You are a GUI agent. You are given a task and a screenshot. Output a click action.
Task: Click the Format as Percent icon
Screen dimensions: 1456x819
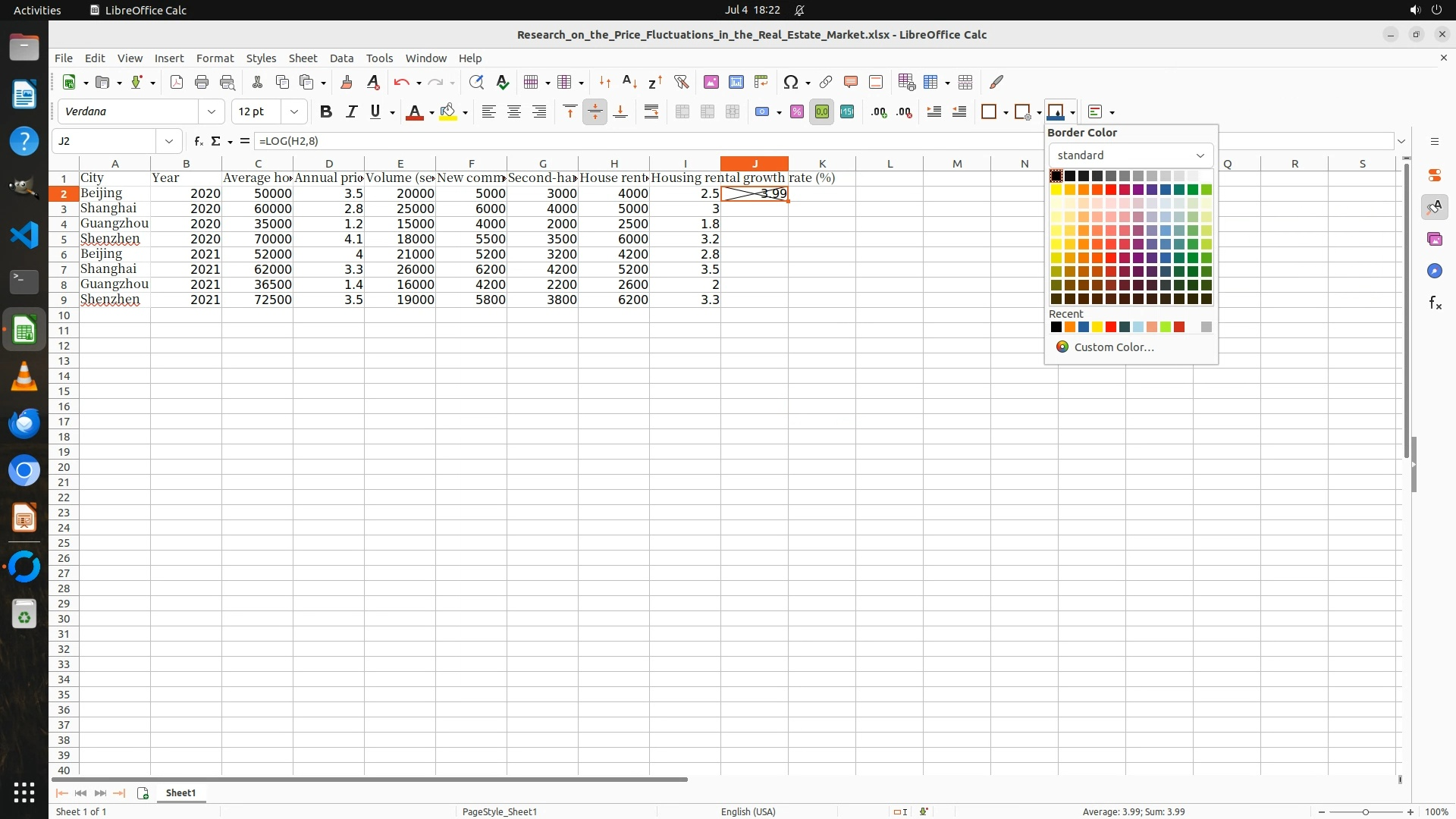[796, 111]
